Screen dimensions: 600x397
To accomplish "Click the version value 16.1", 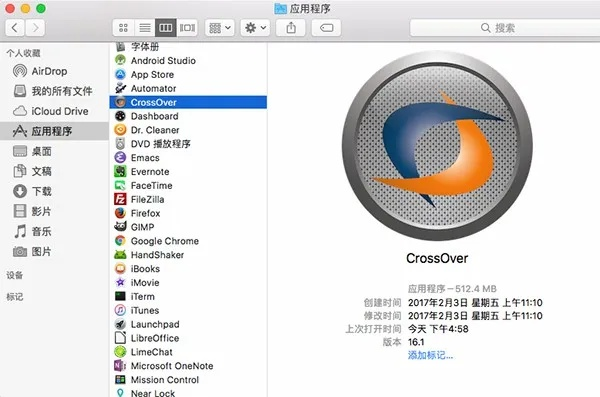I will pos(416,342).
